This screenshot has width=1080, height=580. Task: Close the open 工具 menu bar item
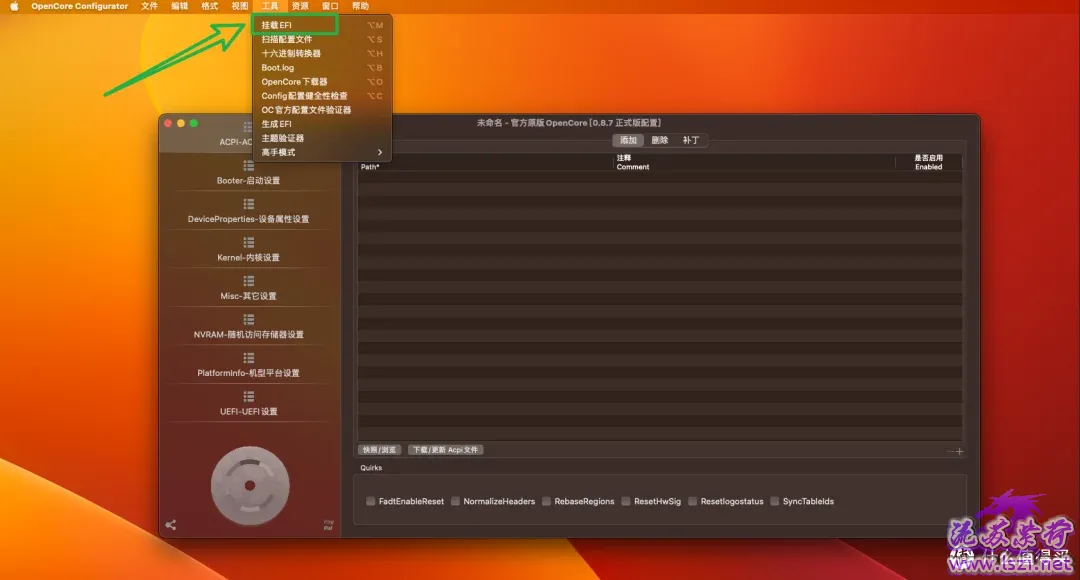coord(270,6)
